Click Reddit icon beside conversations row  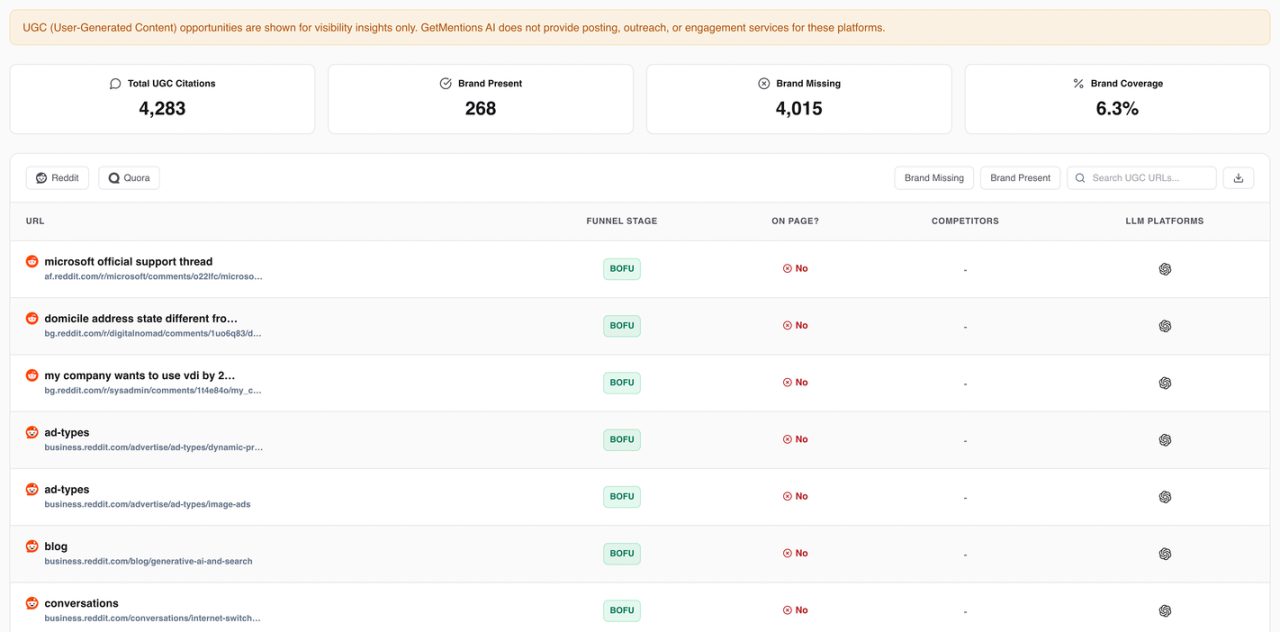click(x=32, y=603)
